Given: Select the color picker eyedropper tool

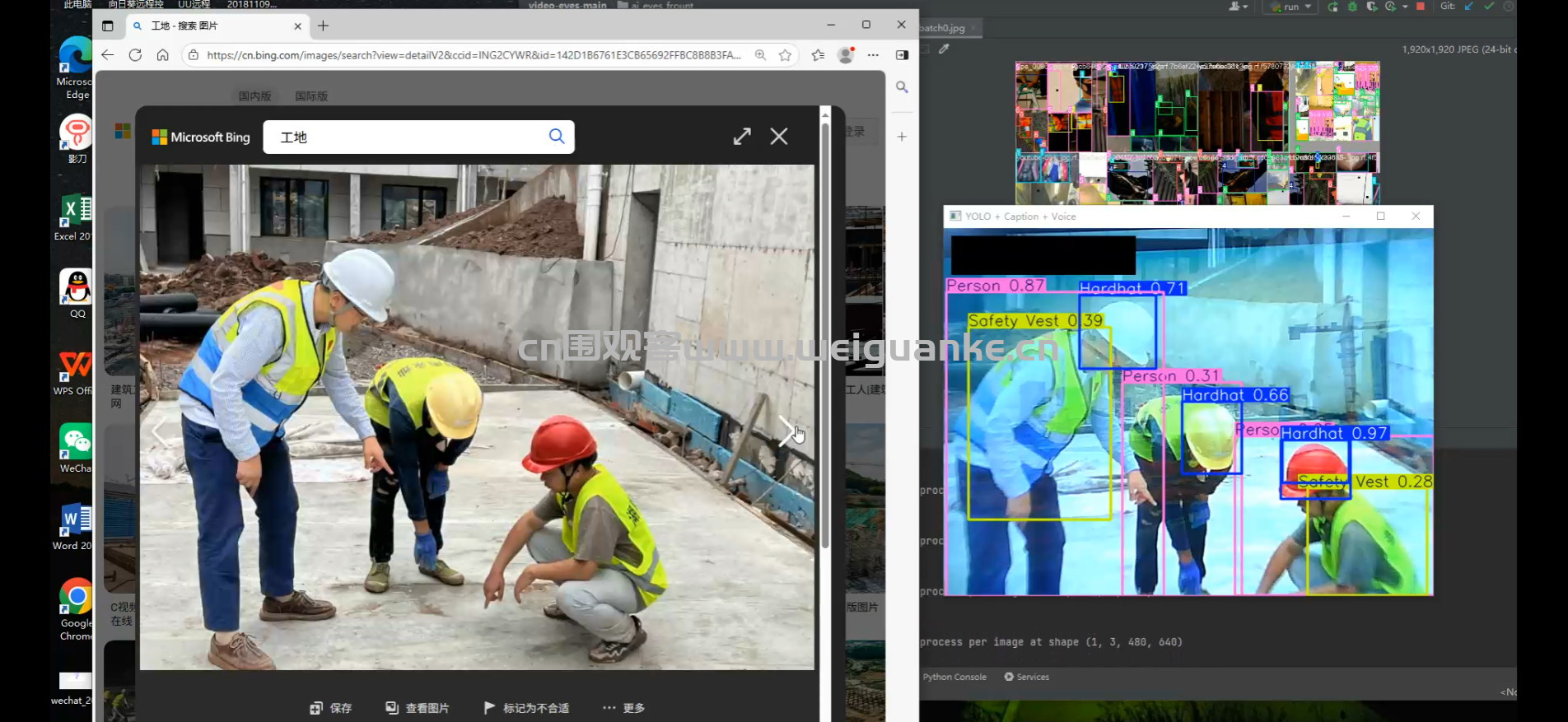Looking at the screenshot, I should pos(944,49).
